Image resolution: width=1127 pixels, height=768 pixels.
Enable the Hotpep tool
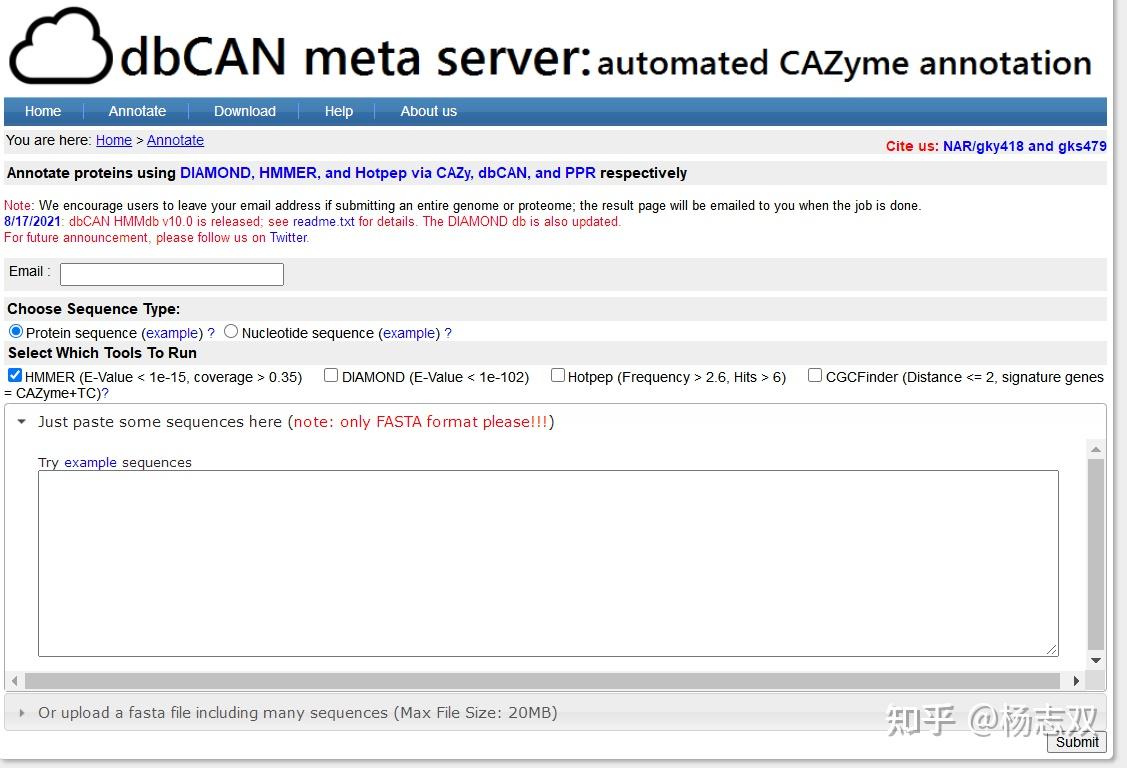(x=557, y=375)
